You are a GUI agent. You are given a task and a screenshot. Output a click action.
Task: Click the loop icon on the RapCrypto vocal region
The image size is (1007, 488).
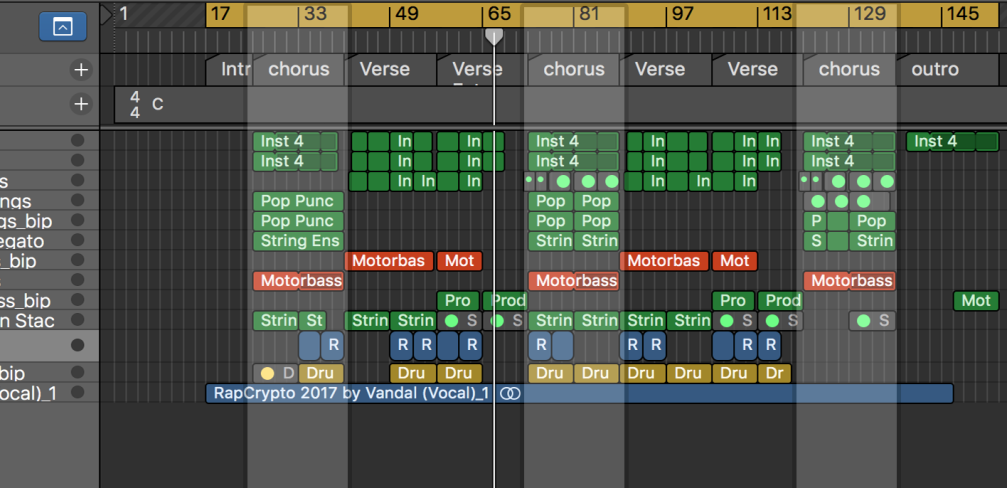click(510, 393)
